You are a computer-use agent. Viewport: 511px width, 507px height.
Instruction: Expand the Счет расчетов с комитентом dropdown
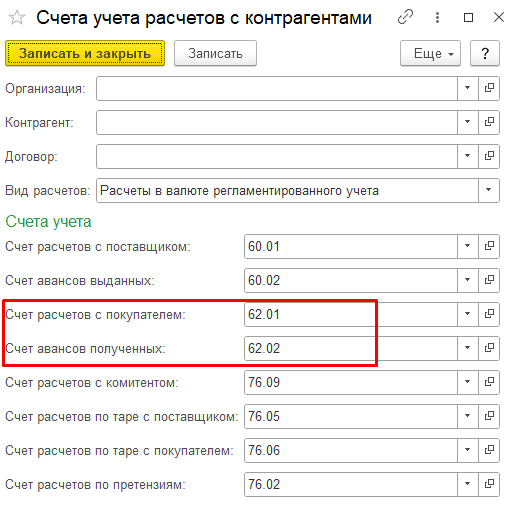[x=468, y=382]
